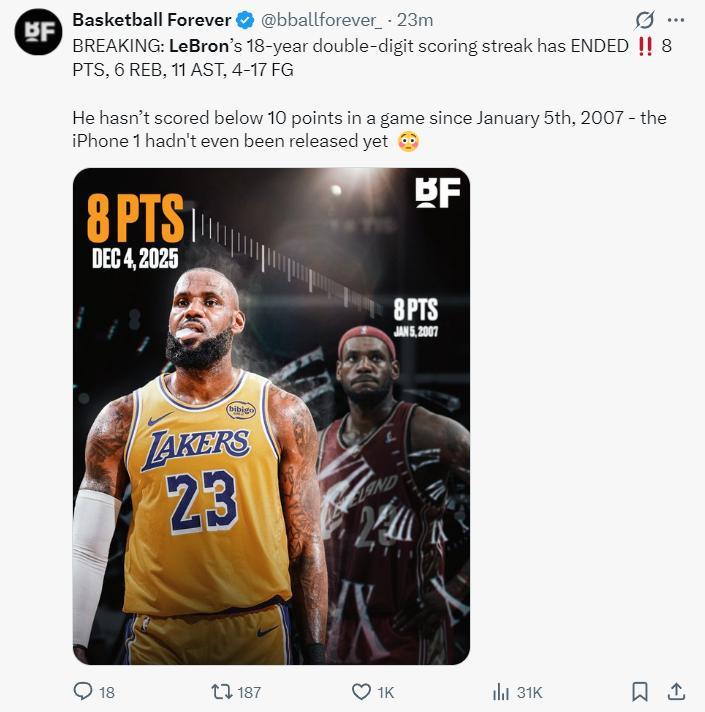Click the Basketball Forever account name
The width and height of the screenshot is (705, 712).
tap(151, 20)
